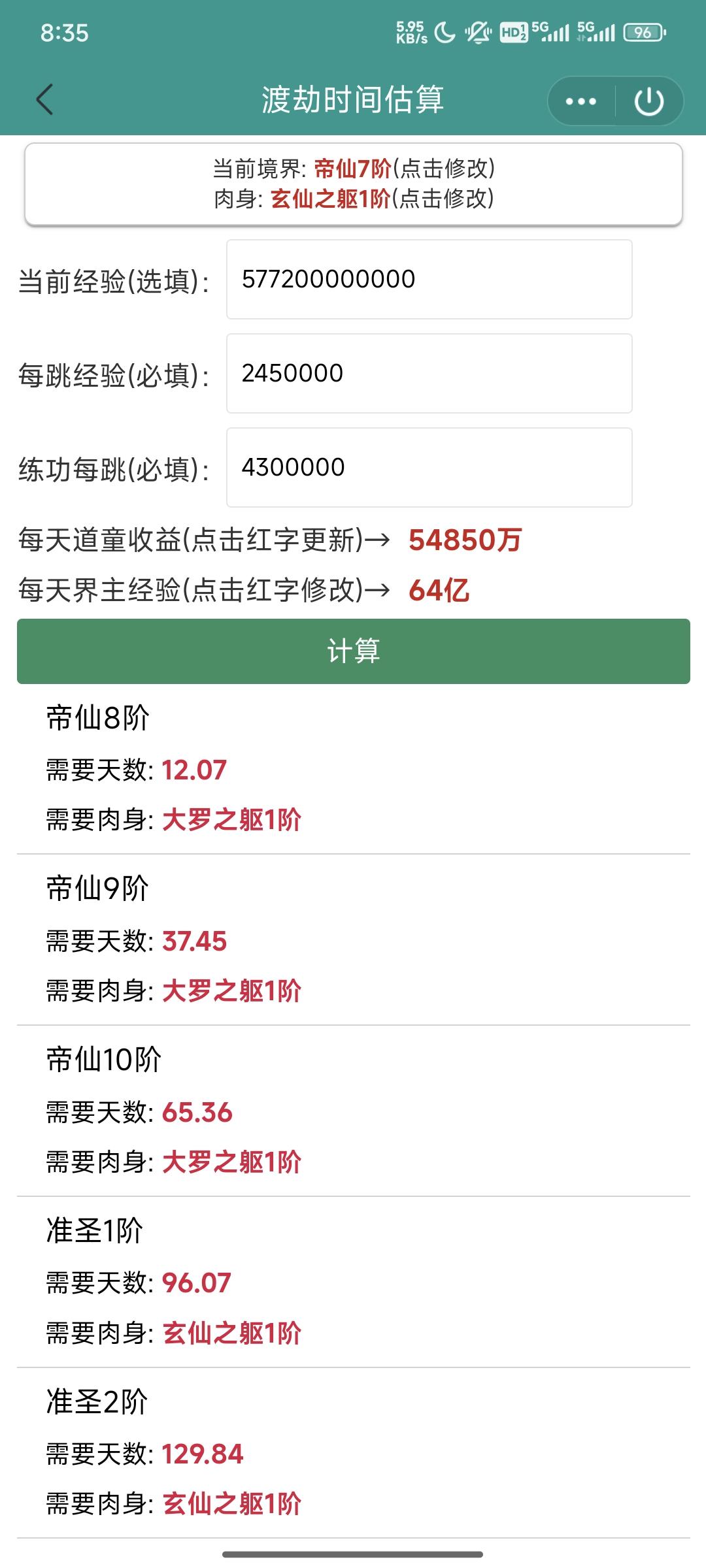This screenshot has width=706, height=1568.
Task: Tap the power close mini-program icon
Action: [649, 101]
